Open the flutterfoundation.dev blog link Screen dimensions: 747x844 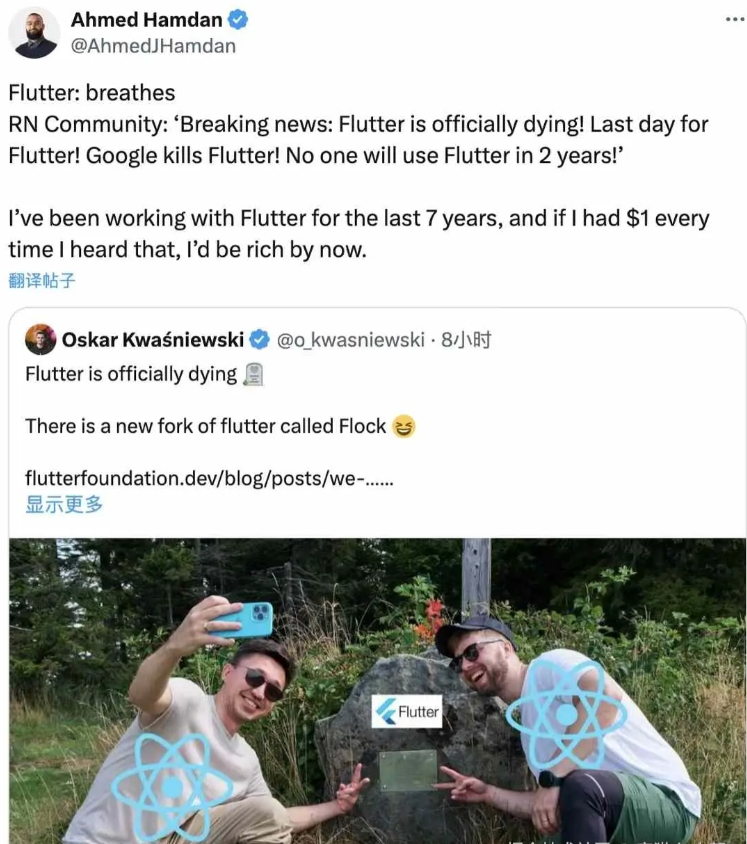(208, 479)
